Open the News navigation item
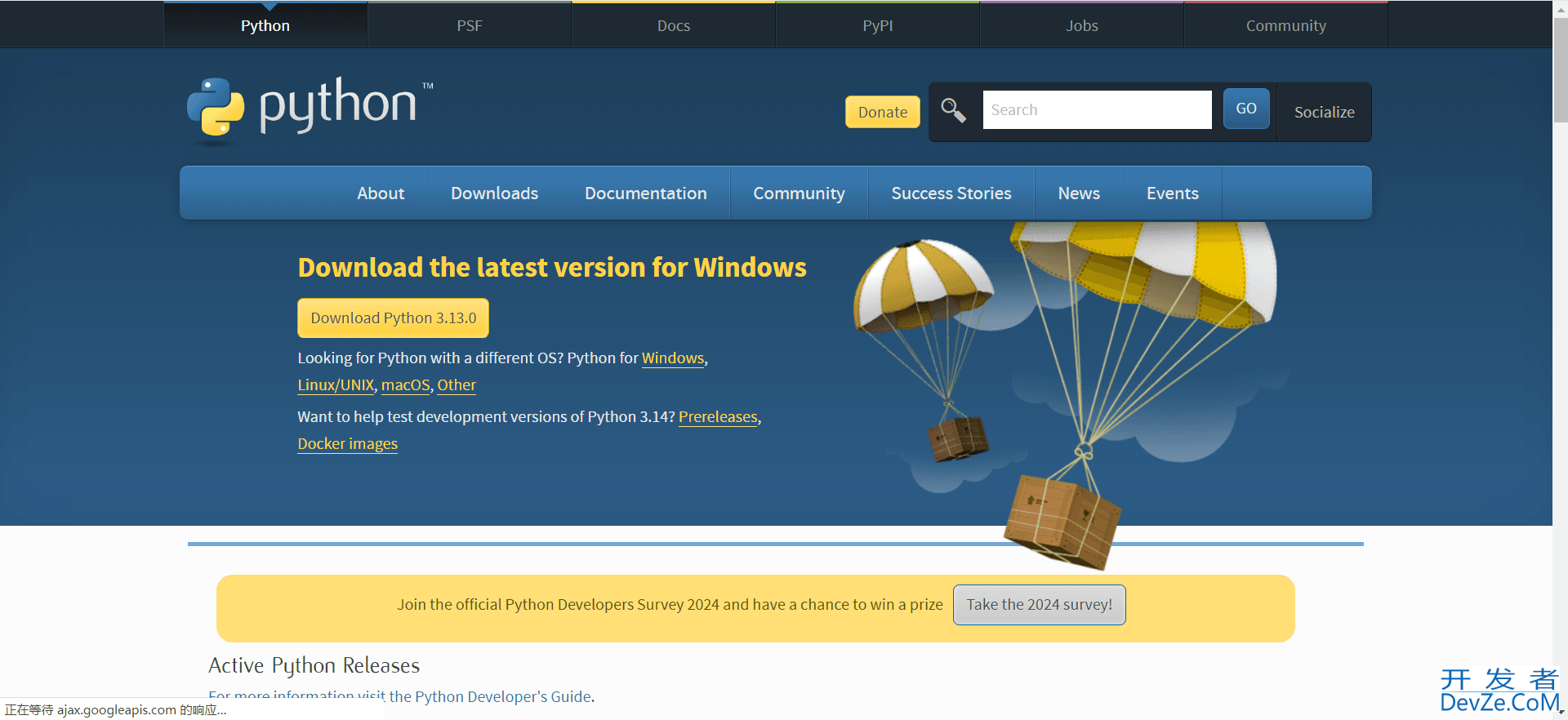 point(1079,193)
